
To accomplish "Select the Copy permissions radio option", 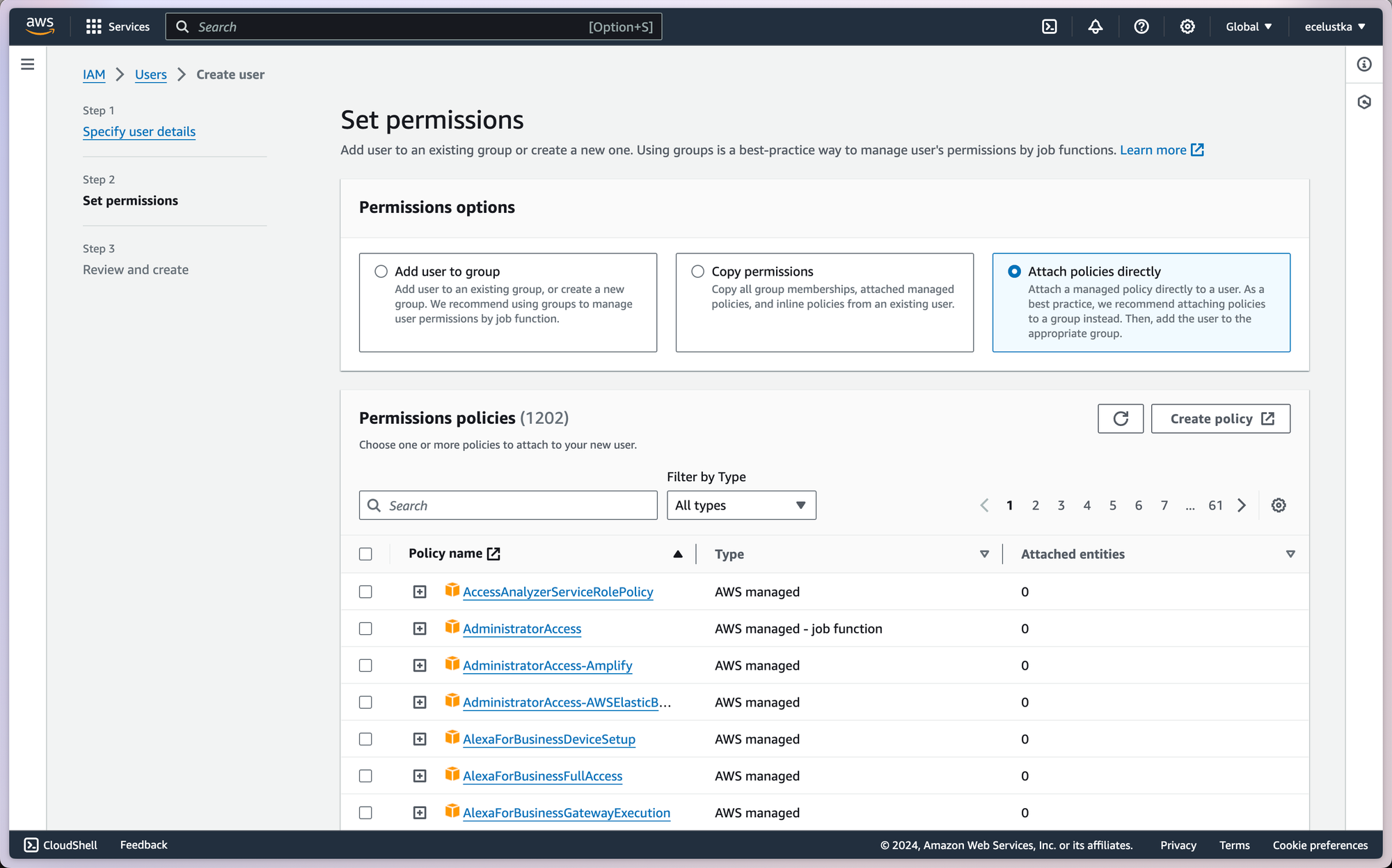I will tap(697, 271).
